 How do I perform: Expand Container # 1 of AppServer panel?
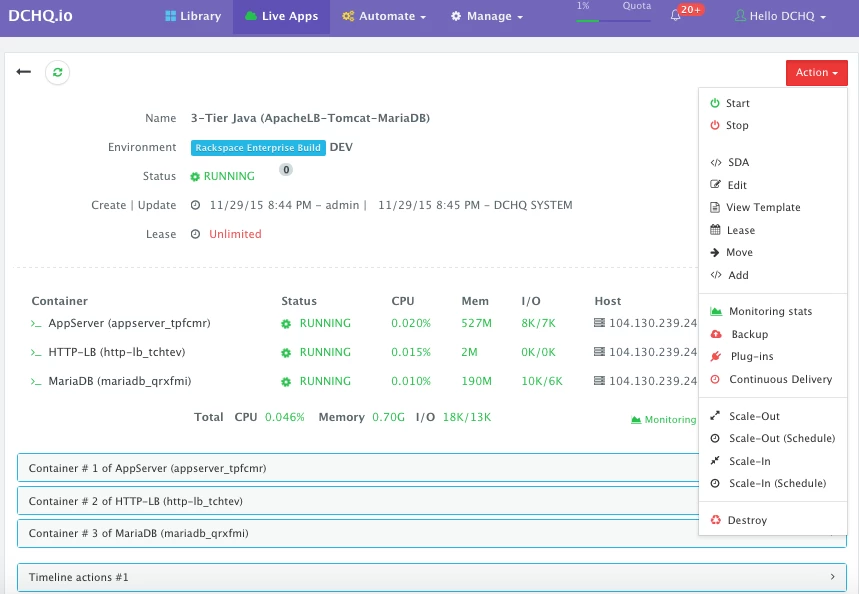coord(358,469)
